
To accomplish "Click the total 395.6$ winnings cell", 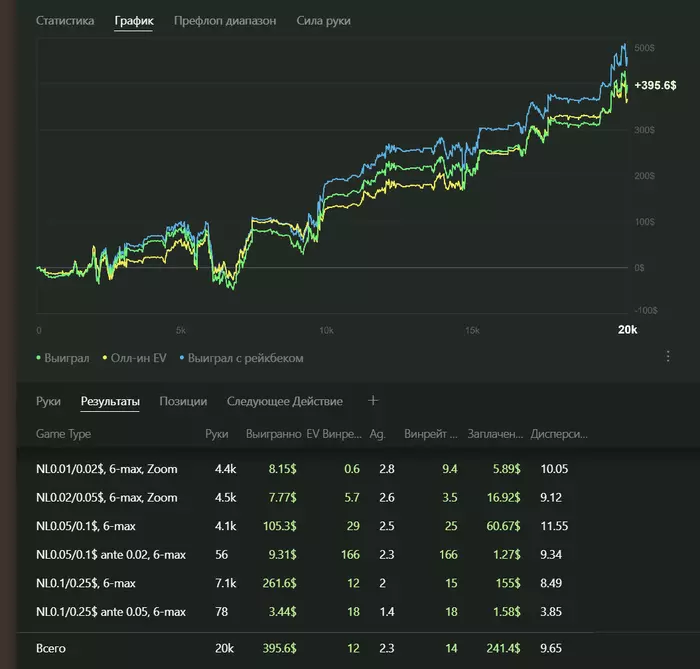I will click(279, 648).
